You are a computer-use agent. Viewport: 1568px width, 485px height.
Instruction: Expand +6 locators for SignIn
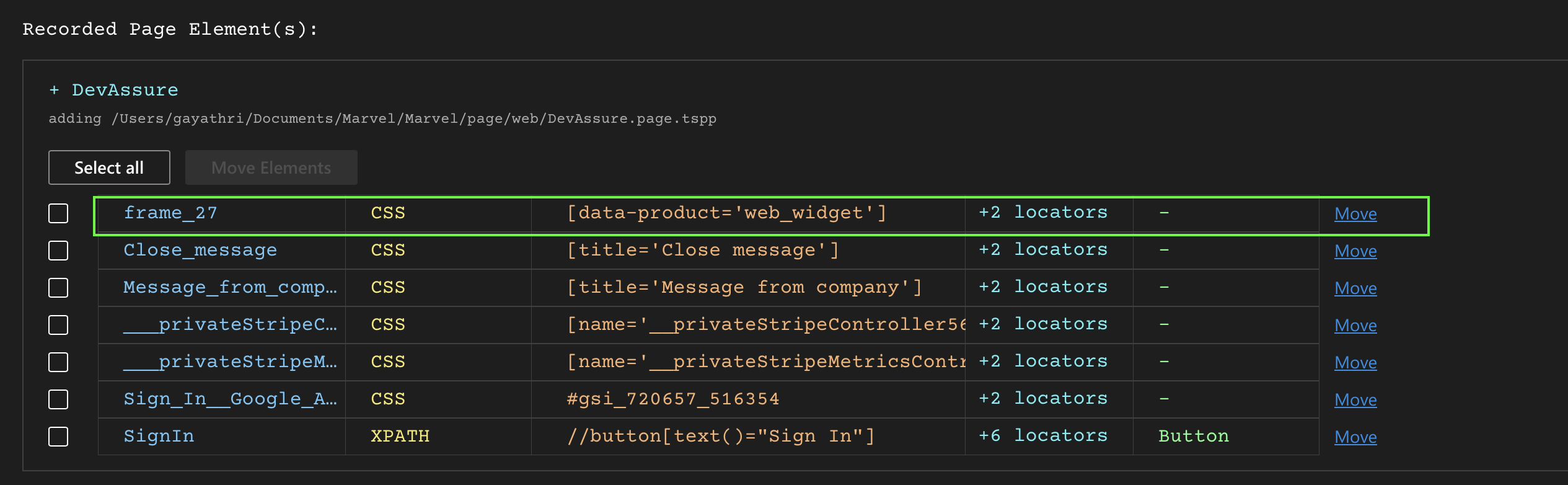point(1042,436)
